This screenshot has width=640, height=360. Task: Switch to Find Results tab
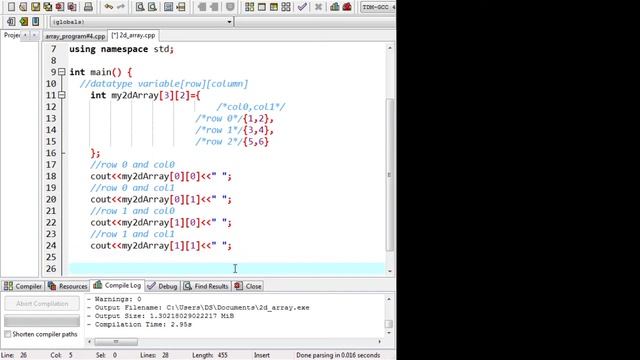(206, 286)
